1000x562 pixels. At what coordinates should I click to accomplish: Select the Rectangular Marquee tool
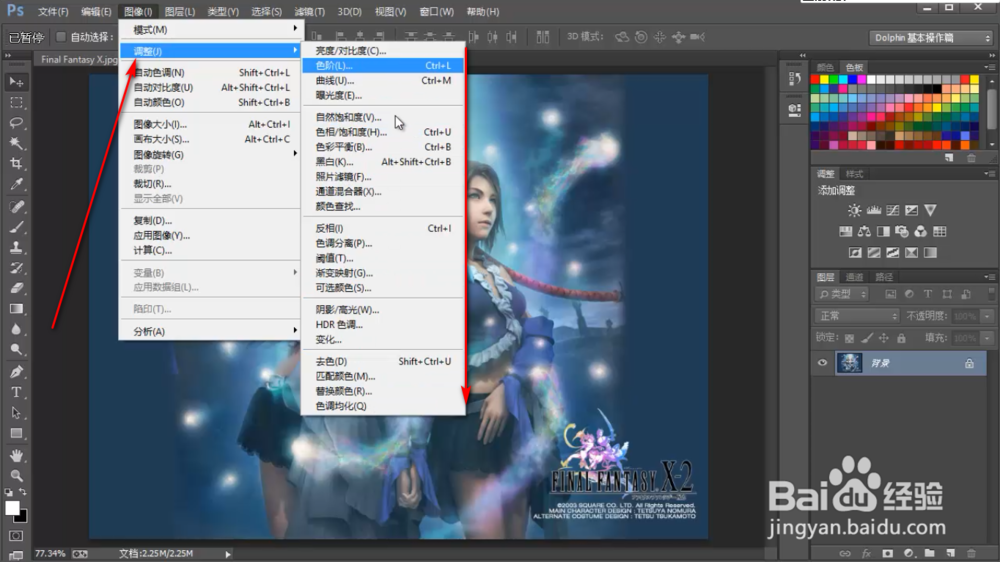16,103
